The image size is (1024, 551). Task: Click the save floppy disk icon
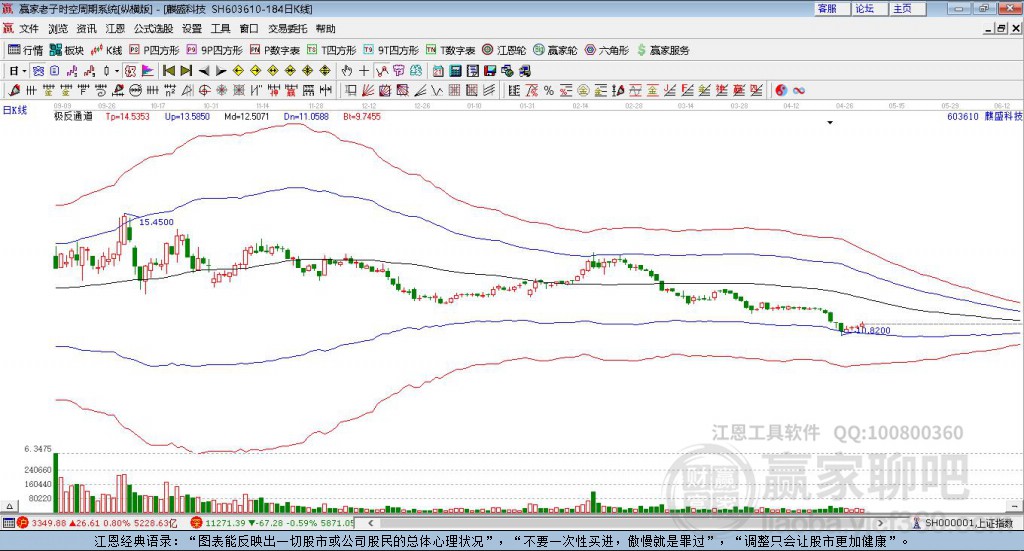click(490, 71)
